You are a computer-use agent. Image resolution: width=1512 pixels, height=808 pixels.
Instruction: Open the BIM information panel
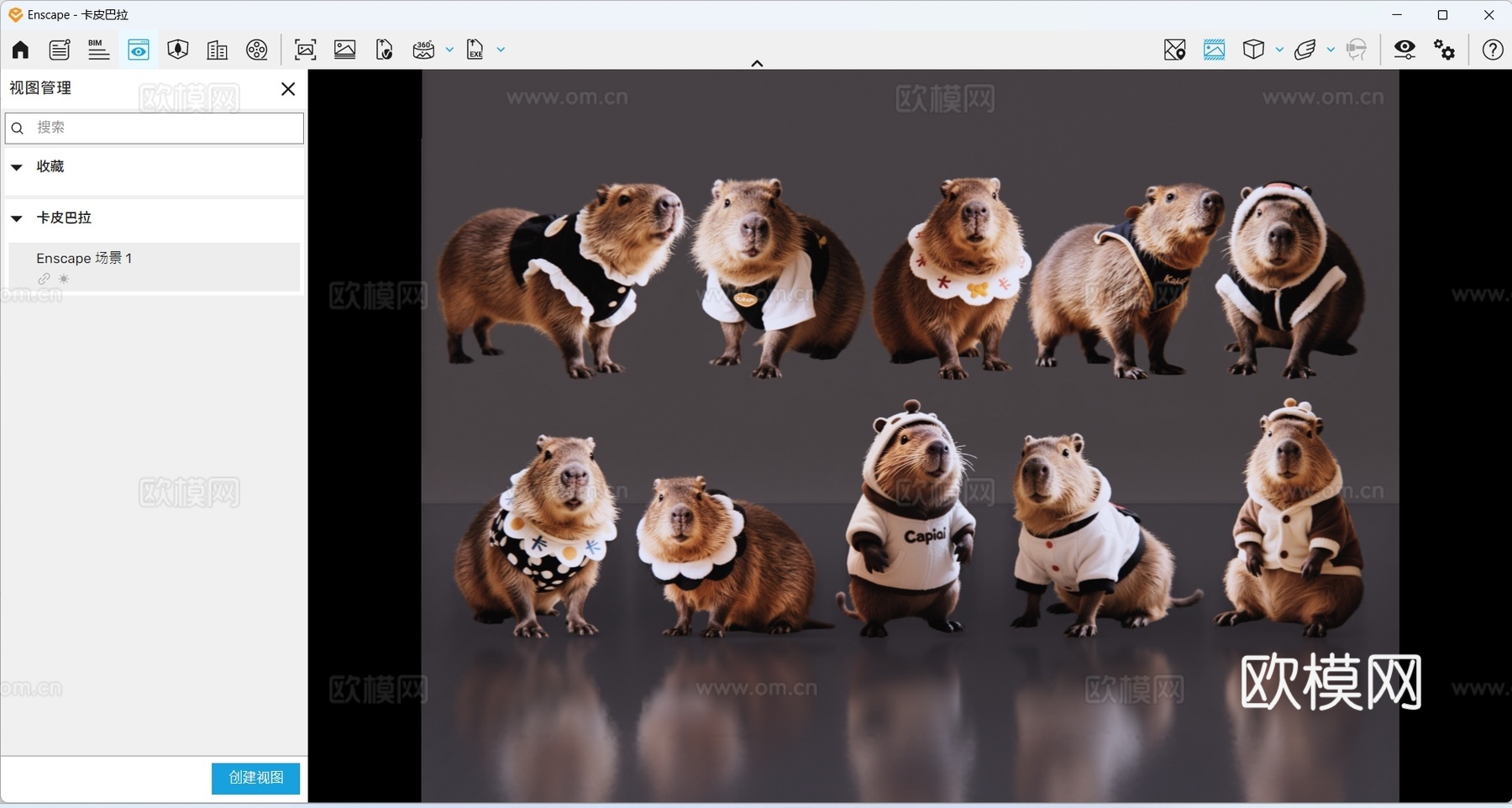(x=98, y=50)
